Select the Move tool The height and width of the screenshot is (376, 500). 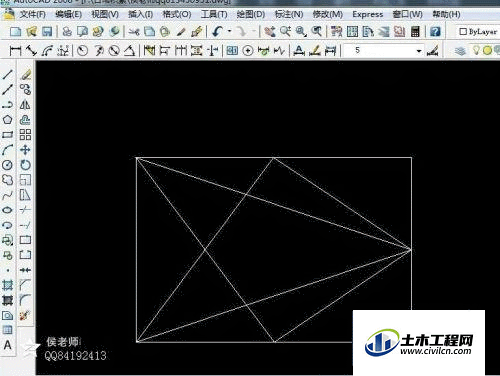[x=25, y=150]
